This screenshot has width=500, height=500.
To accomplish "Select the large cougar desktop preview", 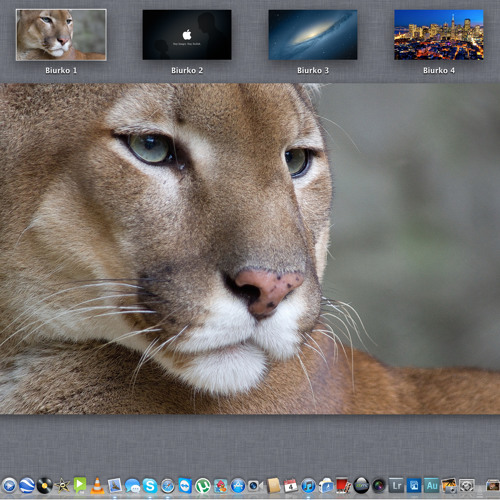I will 250,249.
